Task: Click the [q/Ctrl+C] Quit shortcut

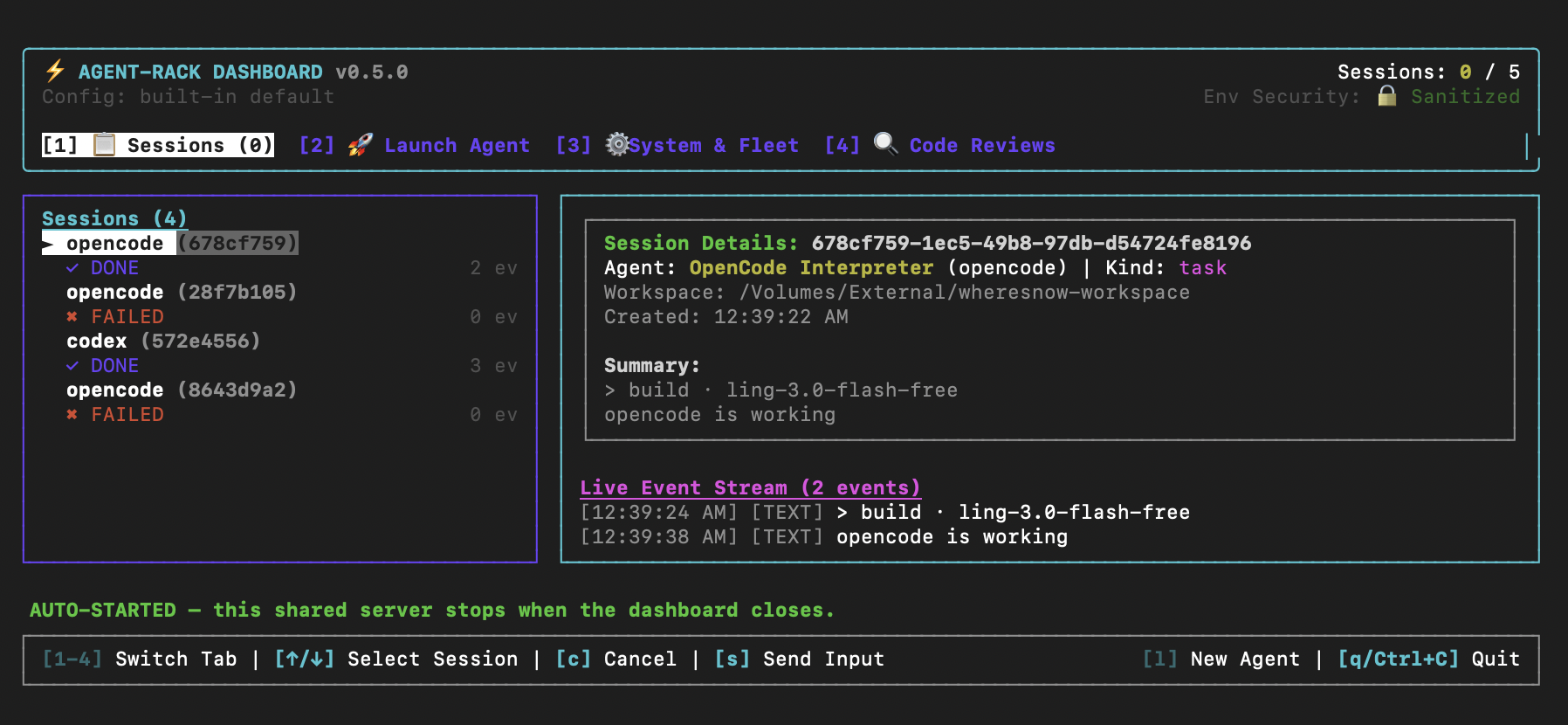Action: point(1429,659)
